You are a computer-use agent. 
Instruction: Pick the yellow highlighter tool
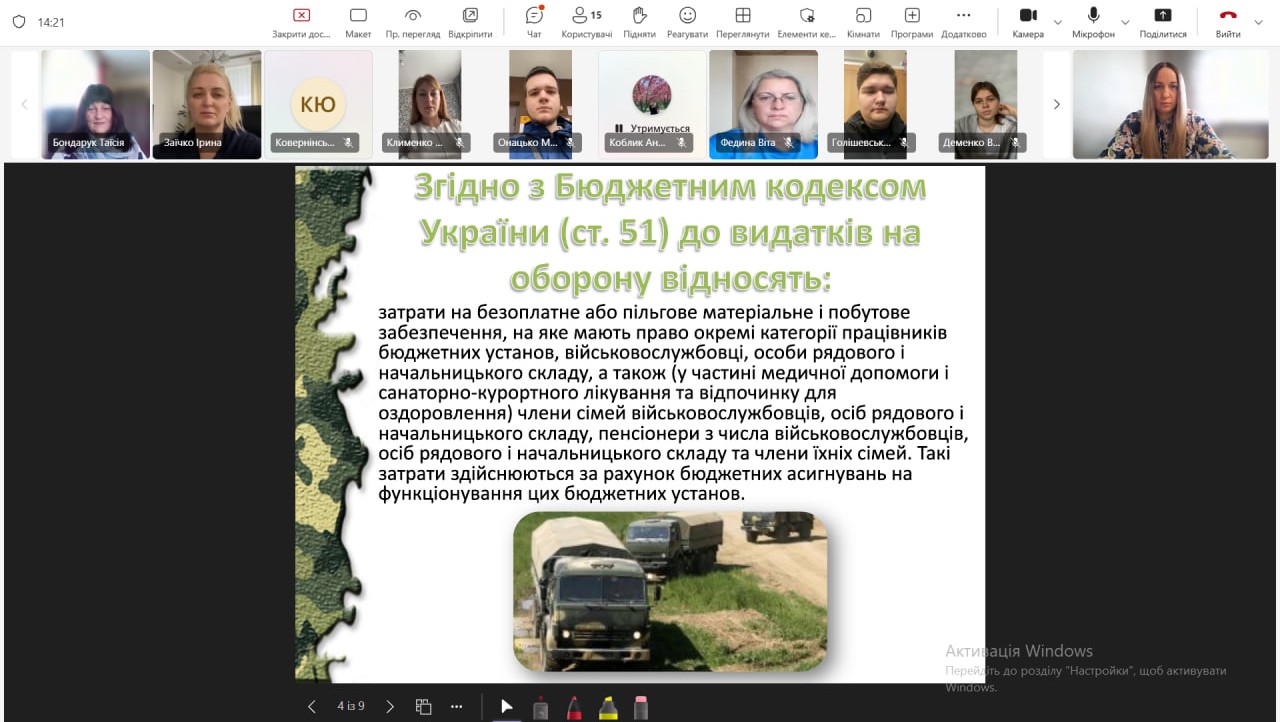[x=608, y=707]
